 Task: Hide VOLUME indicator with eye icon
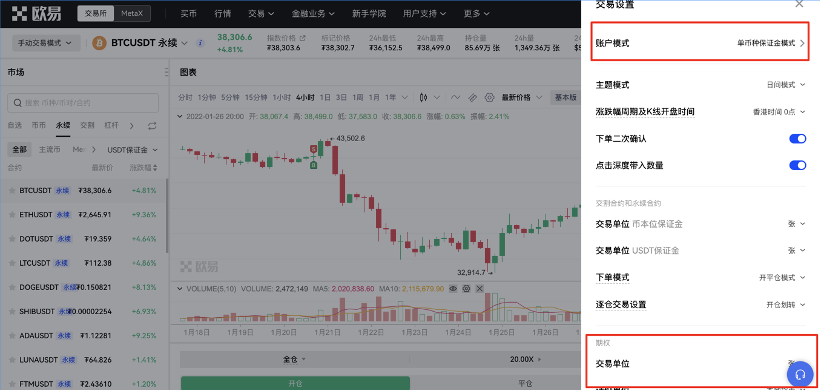coord(453,289)
